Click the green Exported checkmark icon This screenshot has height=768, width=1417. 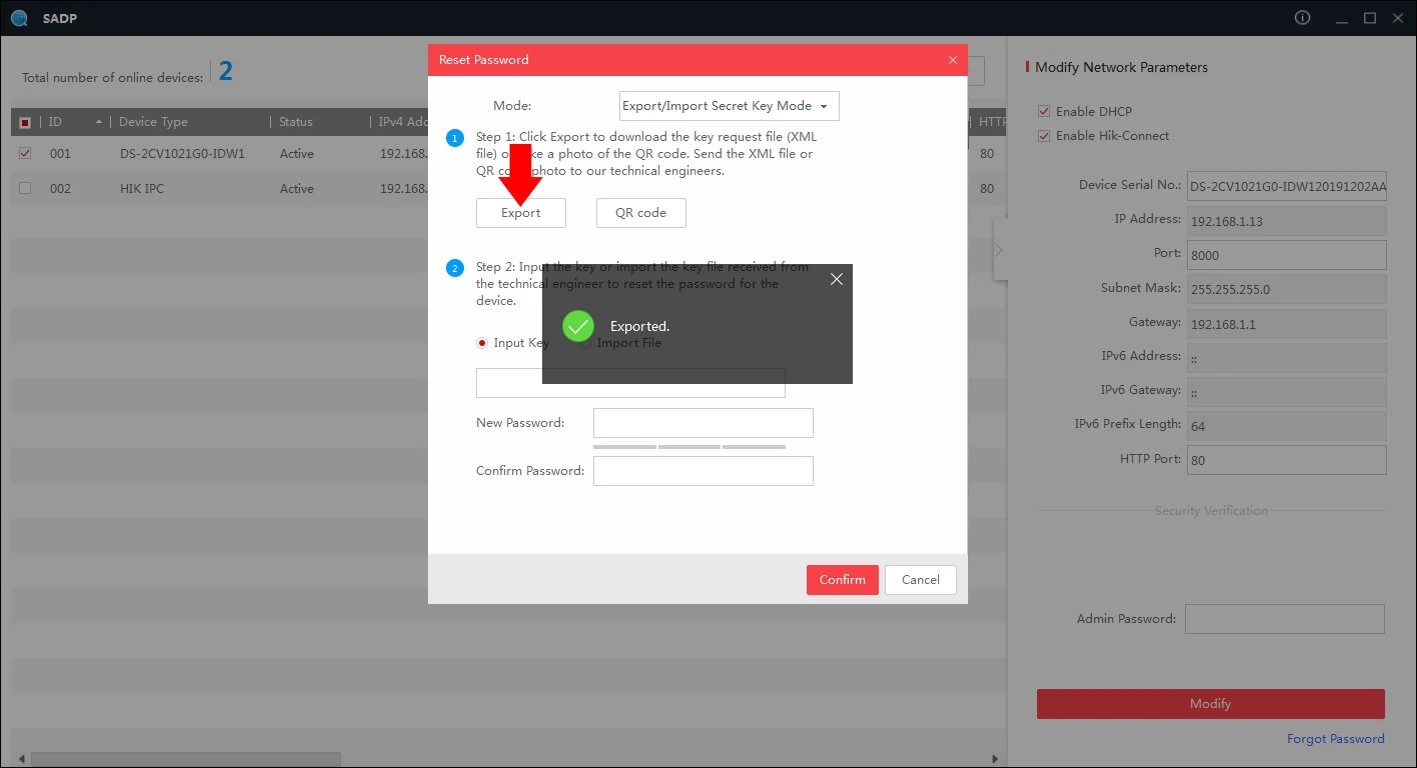pos(578,326)
